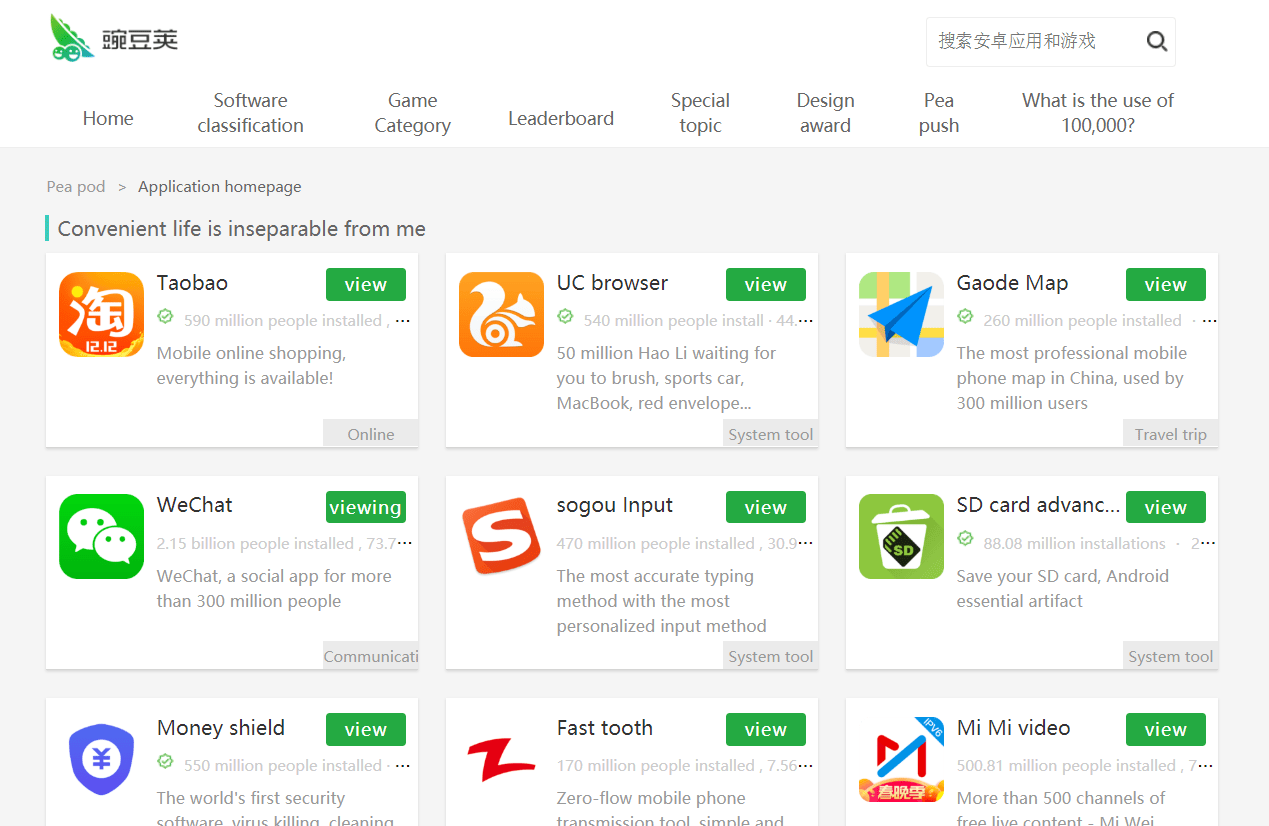Open the Money shield app icon
1269x826 pixels.
click(x=101, y=759)
